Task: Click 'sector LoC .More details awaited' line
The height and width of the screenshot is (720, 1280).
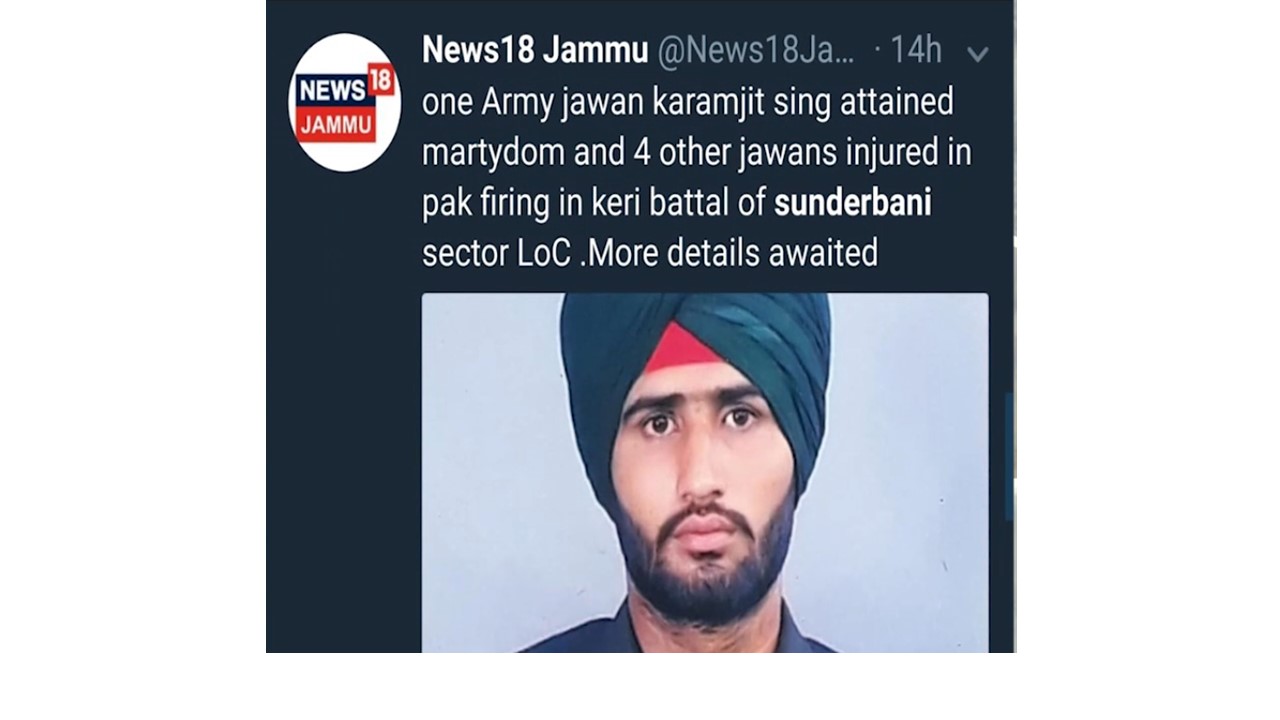Action: point(650,253)
